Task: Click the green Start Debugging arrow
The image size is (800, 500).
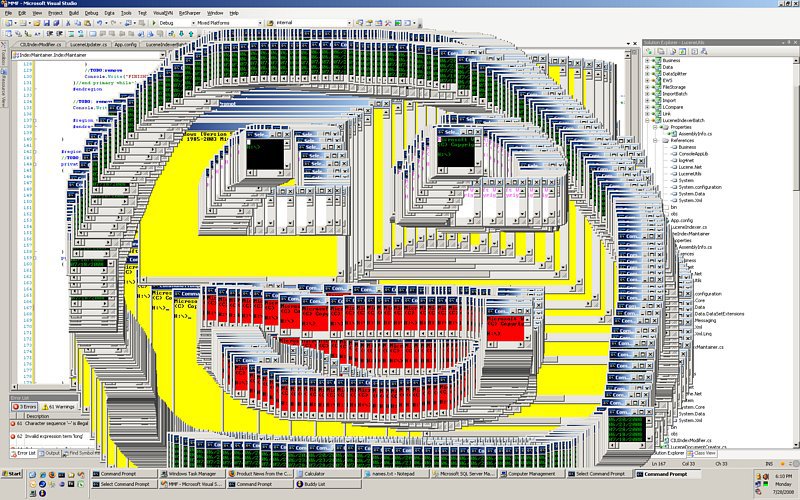Action: [154, 23]
